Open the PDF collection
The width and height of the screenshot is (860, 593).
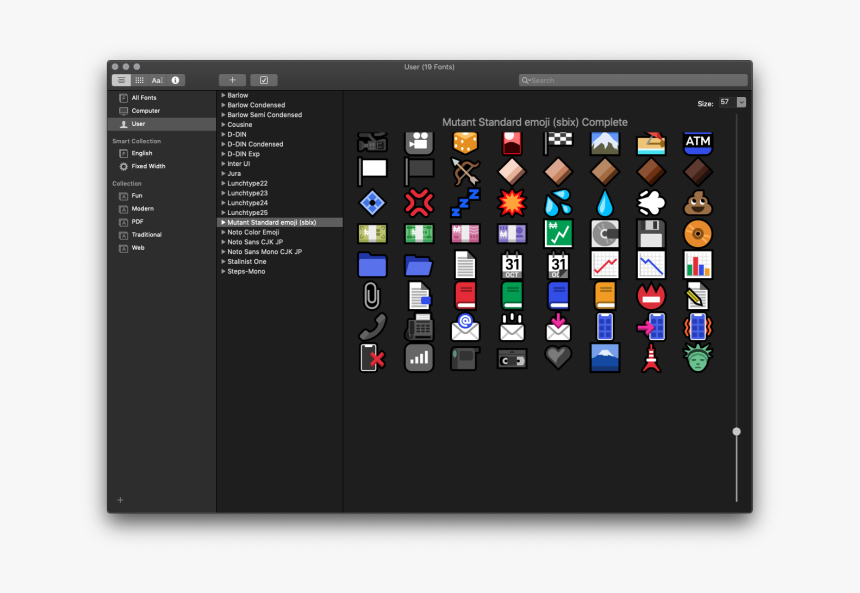(161, 222)
